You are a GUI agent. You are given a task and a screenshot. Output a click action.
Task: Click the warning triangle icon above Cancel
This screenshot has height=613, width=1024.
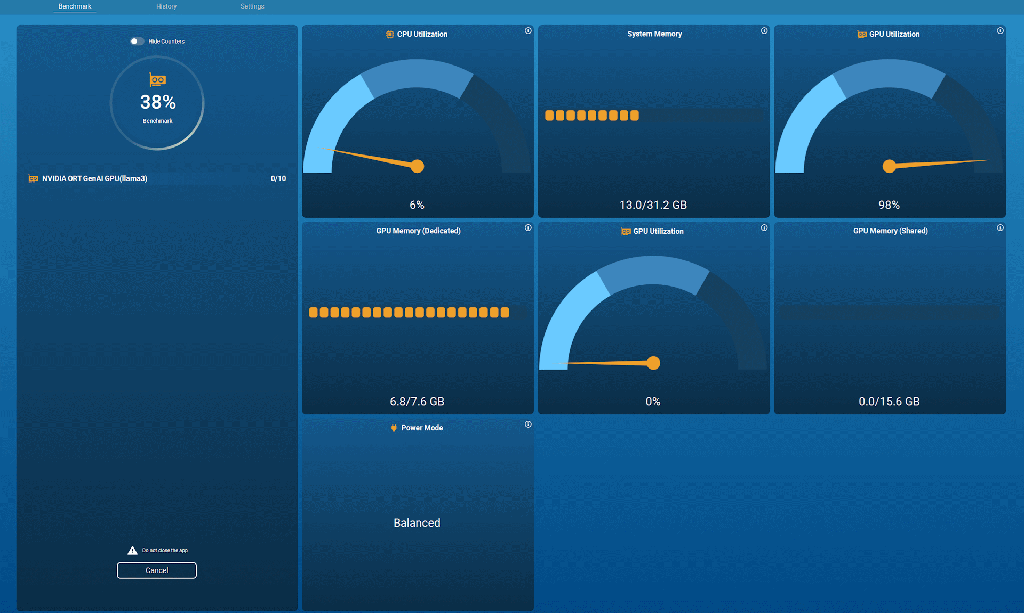[x=132, y=550]
